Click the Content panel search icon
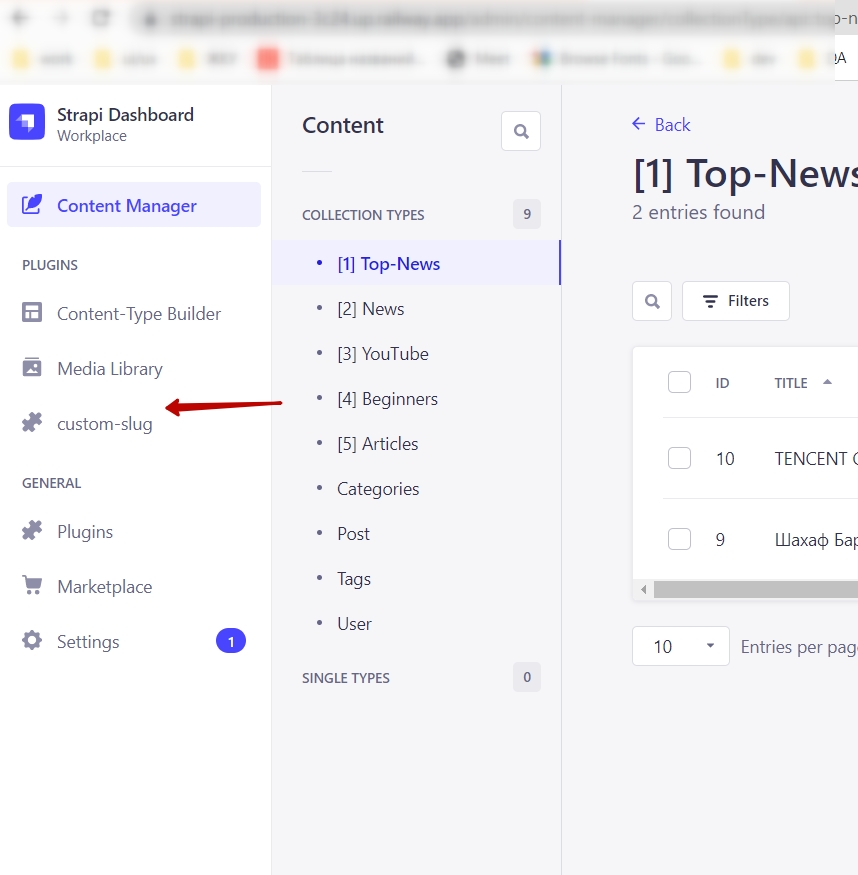The image size is (858, 875). (x=520, y=131)
